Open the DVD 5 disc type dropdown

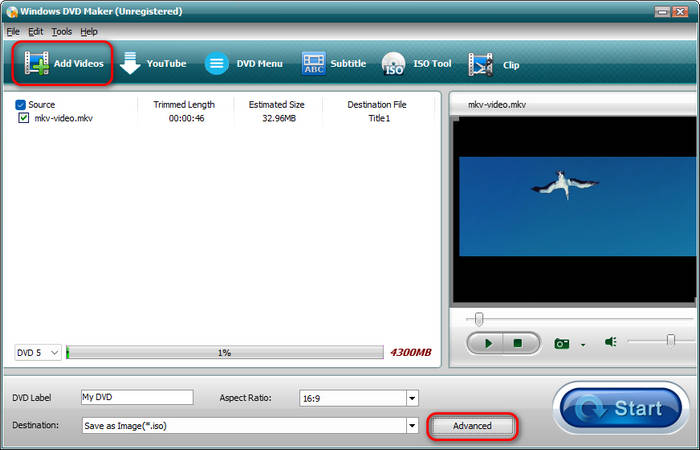coord(38,352)
